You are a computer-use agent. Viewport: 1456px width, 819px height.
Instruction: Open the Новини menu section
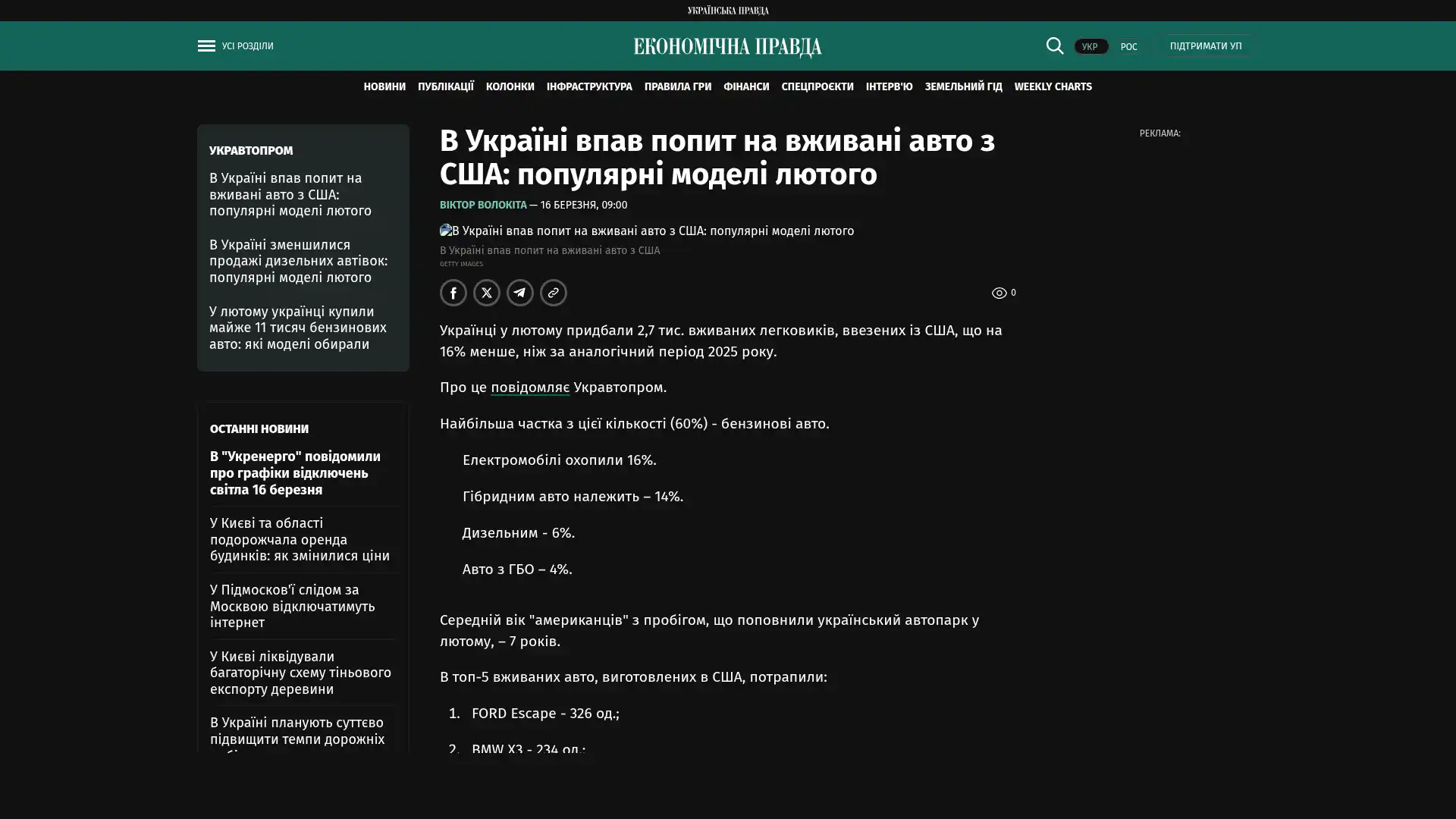[x=384, y=86]
